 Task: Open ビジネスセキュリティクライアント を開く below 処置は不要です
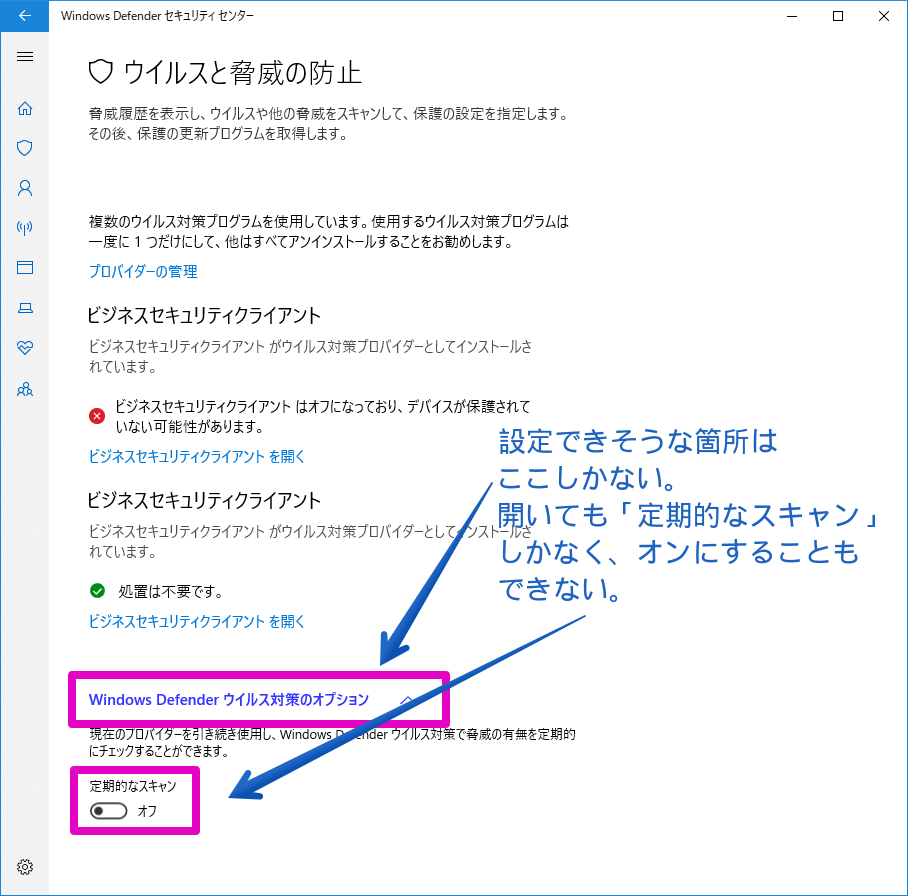[196, 621]
